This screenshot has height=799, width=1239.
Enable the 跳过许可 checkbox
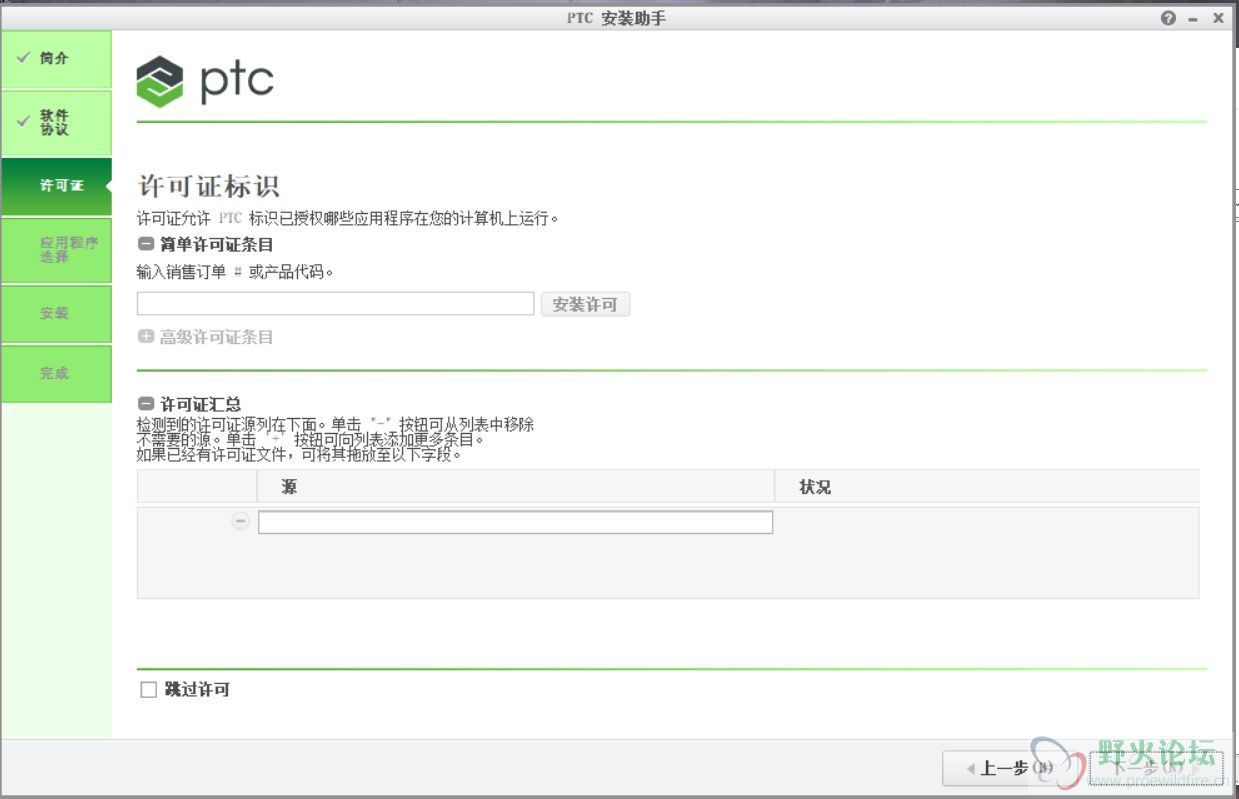pos(149,689)
